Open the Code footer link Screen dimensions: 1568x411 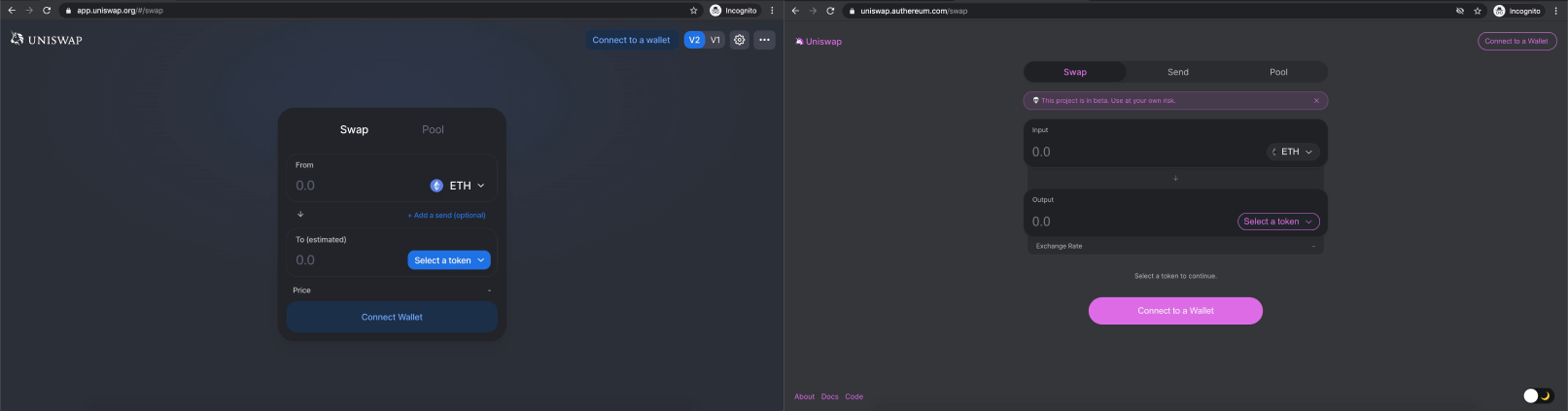click(854, 396)
